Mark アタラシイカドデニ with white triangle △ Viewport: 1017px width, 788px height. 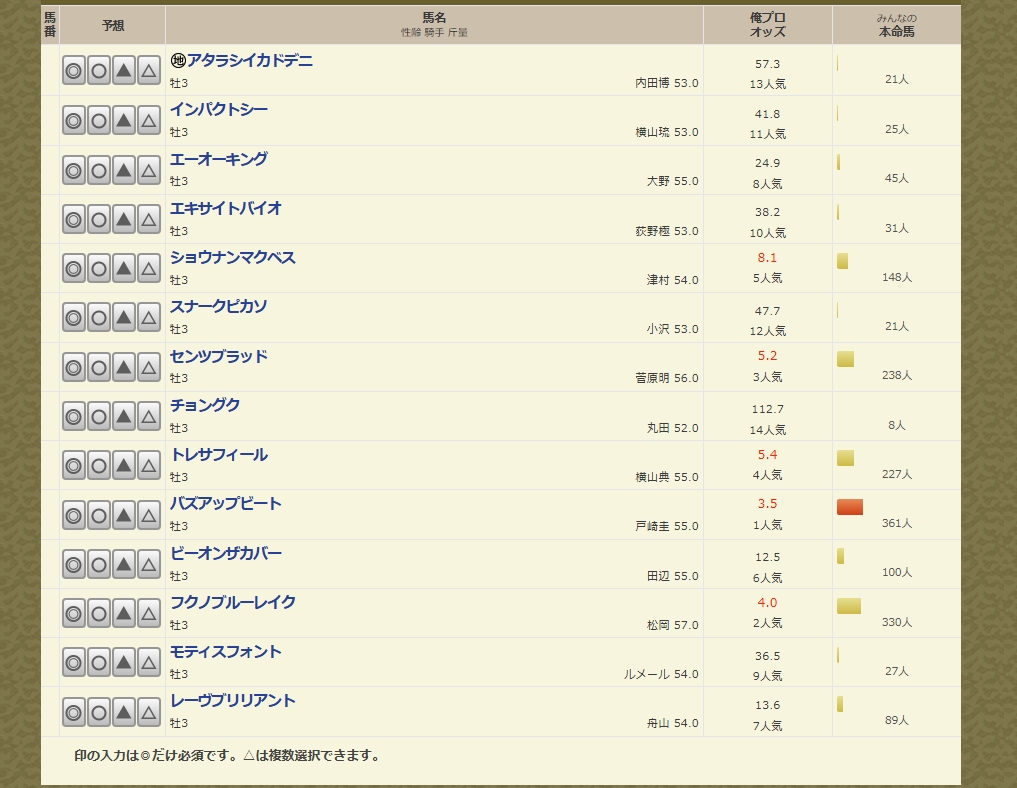pos(149,71)
